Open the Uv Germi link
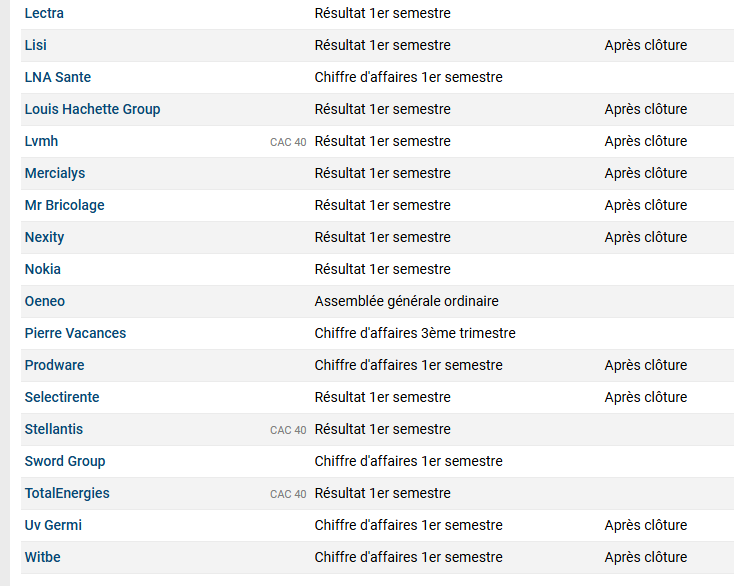Viewport: 734px width, 586px height. (53, 525)
